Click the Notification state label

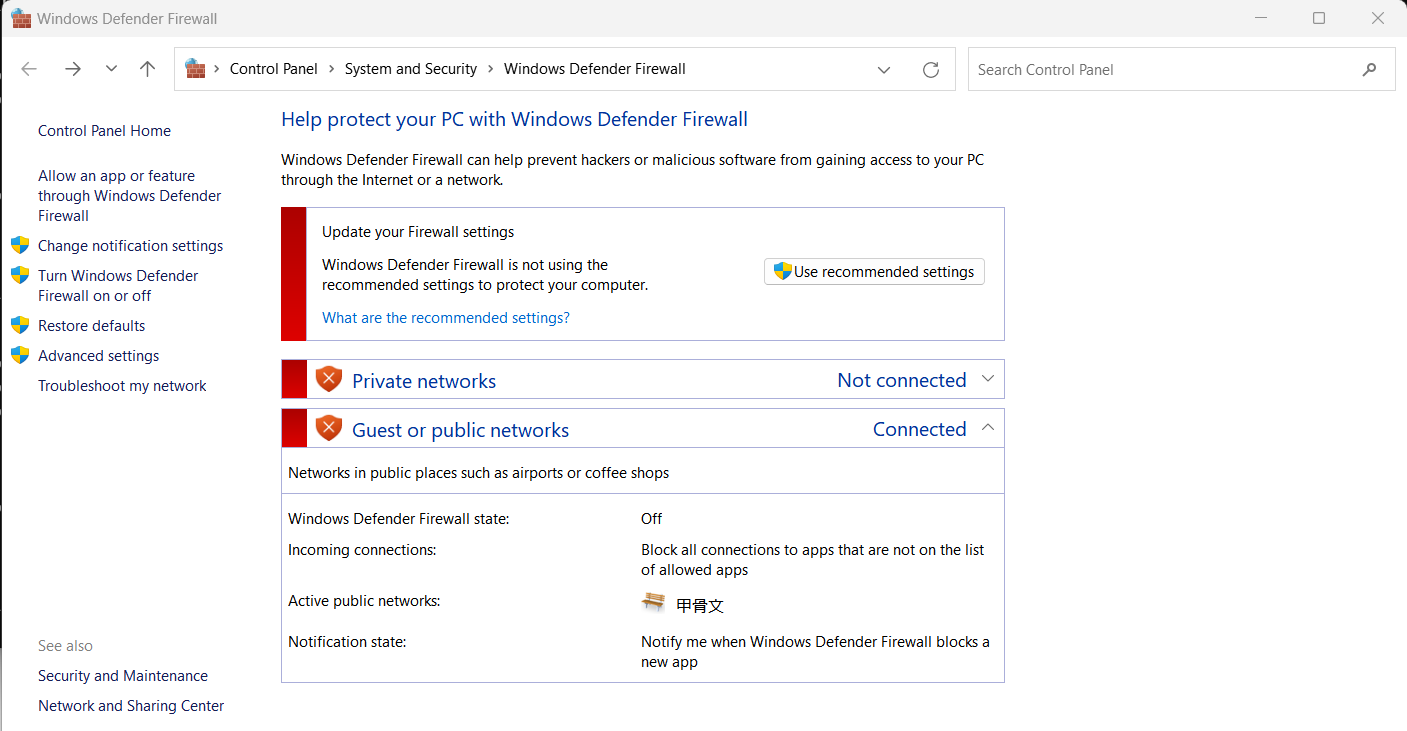point(347,642)
